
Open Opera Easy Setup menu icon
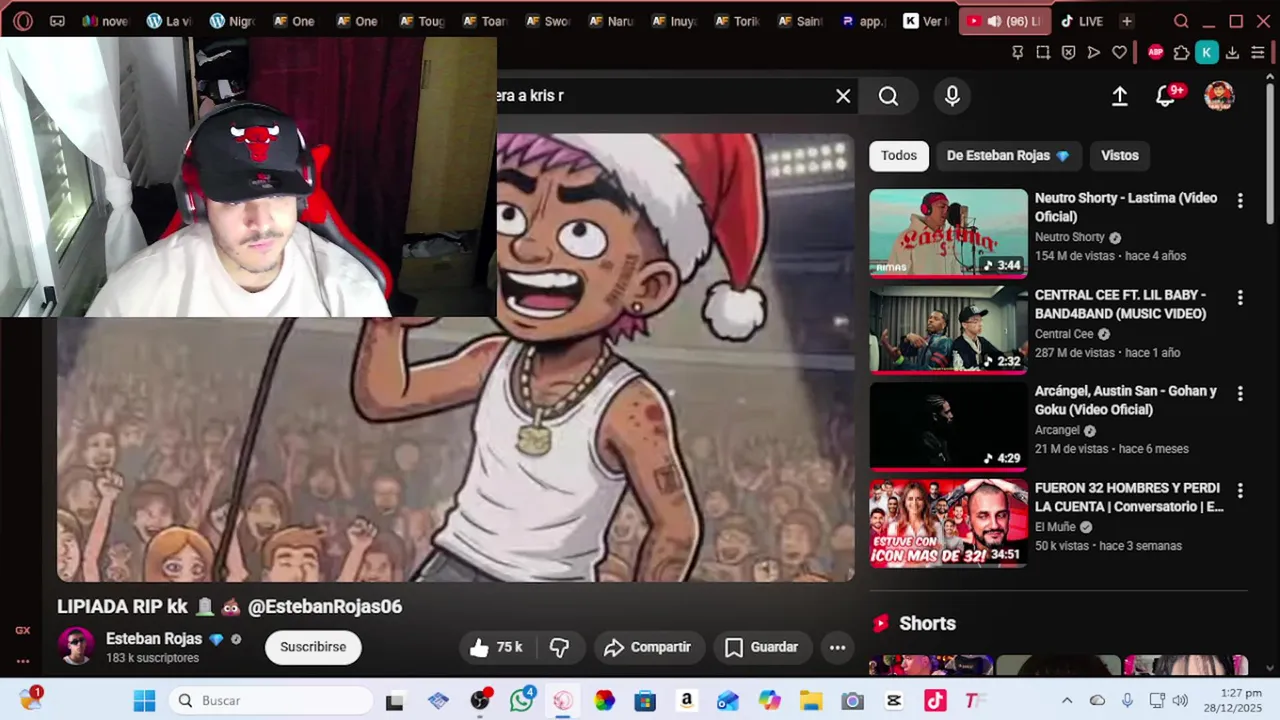tap(1258, 52)
